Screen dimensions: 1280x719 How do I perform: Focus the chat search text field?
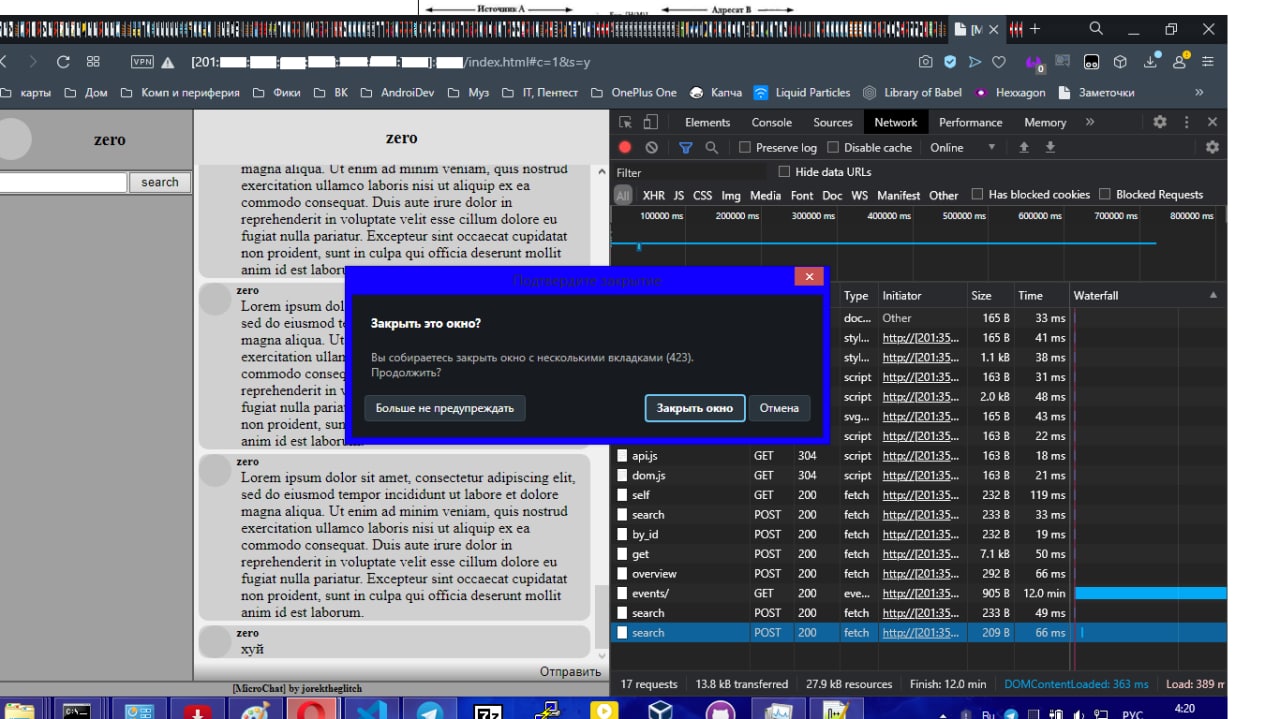(x=63, y=182)
